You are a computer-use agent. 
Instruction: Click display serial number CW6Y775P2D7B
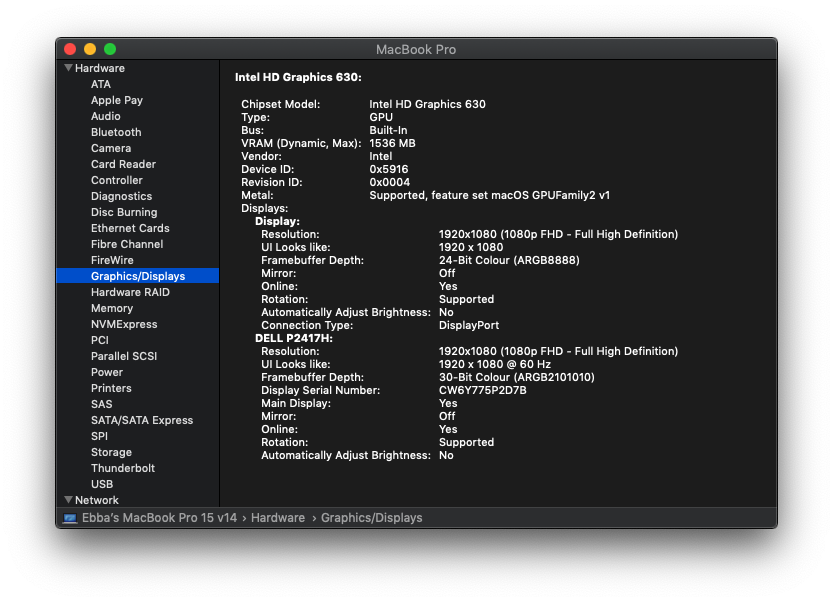482,391
